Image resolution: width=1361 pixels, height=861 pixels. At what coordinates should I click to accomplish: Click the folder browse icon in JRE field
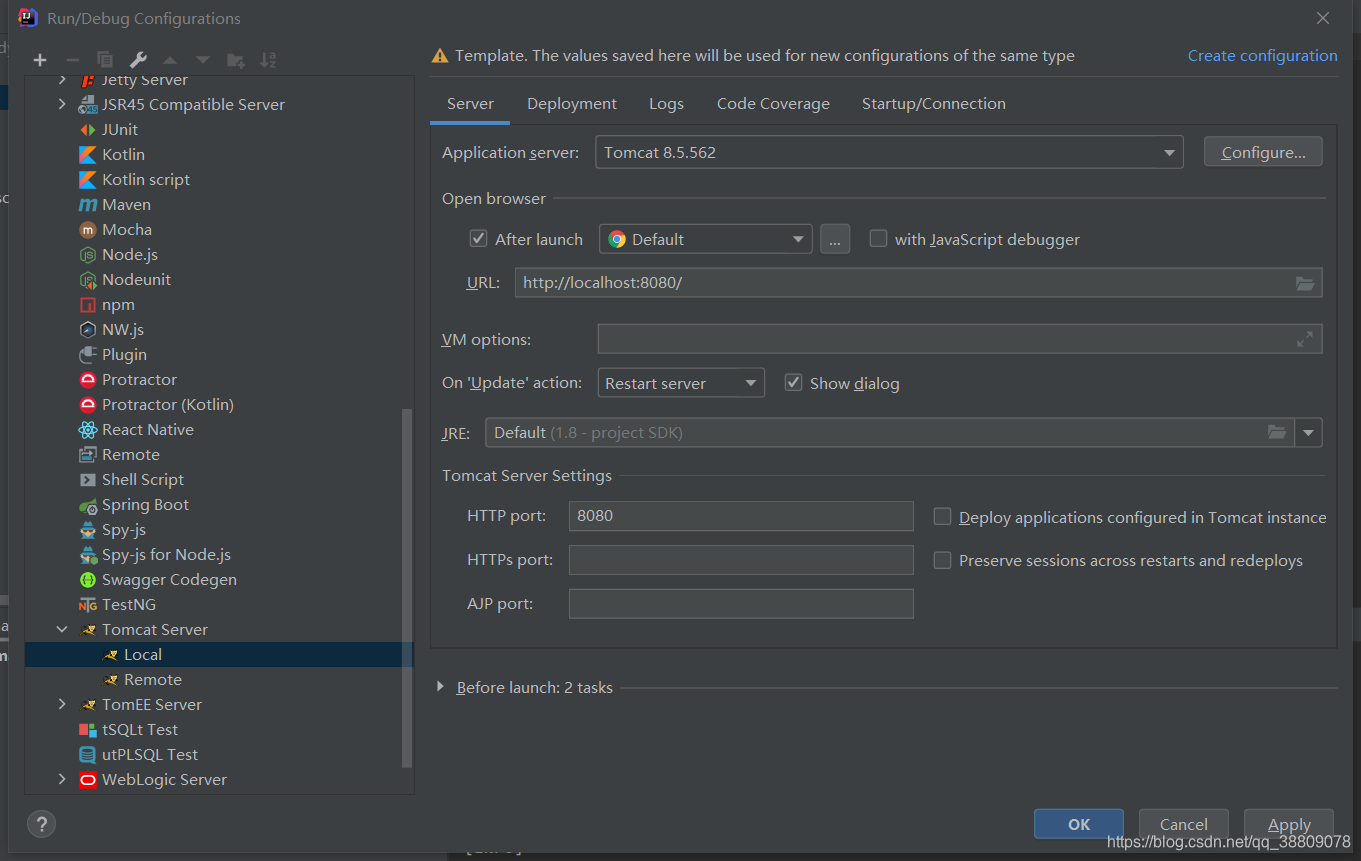tap(1277, 432)
